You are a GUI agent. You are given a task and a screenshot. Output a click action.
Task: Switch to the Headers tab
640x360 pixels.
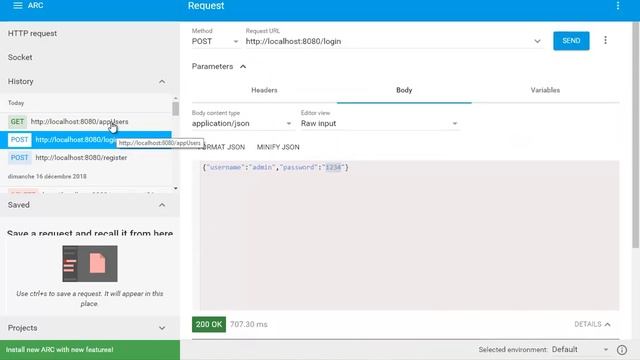pyautogui.click(x=264, y=90)
